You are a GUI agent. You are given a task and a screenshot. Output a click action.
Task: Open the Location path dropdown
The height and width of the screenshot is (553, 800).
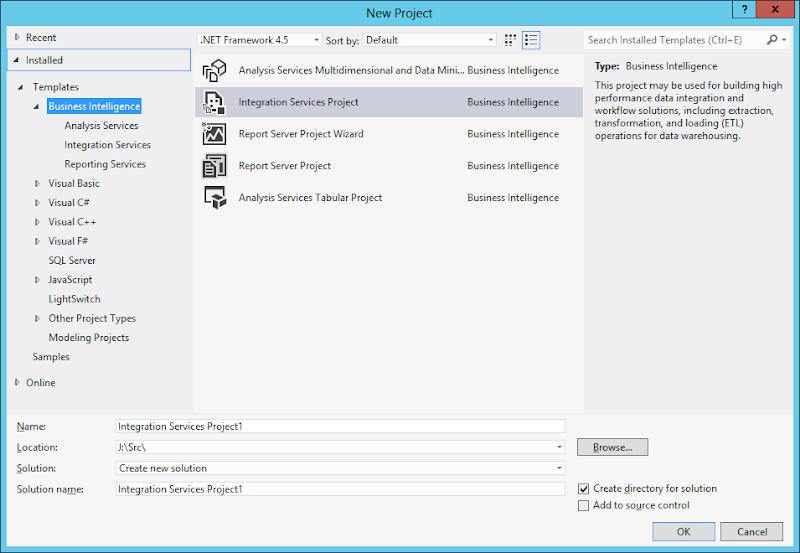click(x=560, y=447)
